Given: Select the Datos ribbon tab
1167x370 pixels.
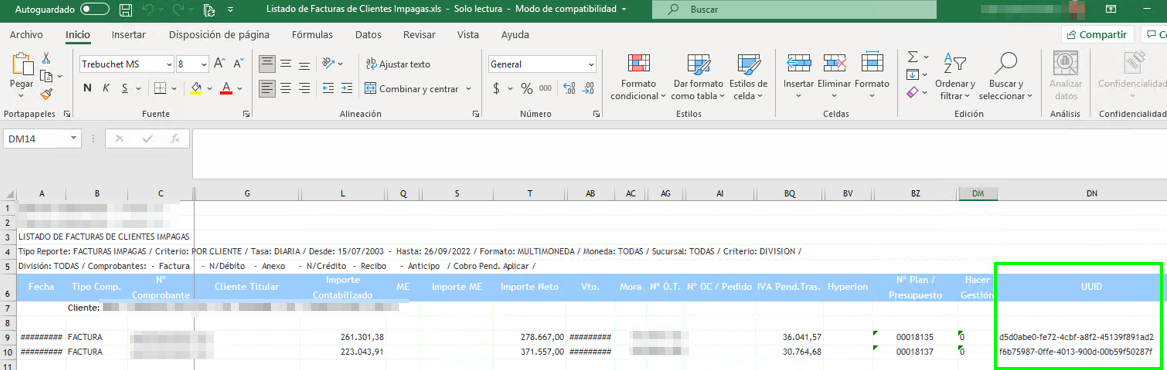Looking at the screenshot, I should click(x=368, y=35).
